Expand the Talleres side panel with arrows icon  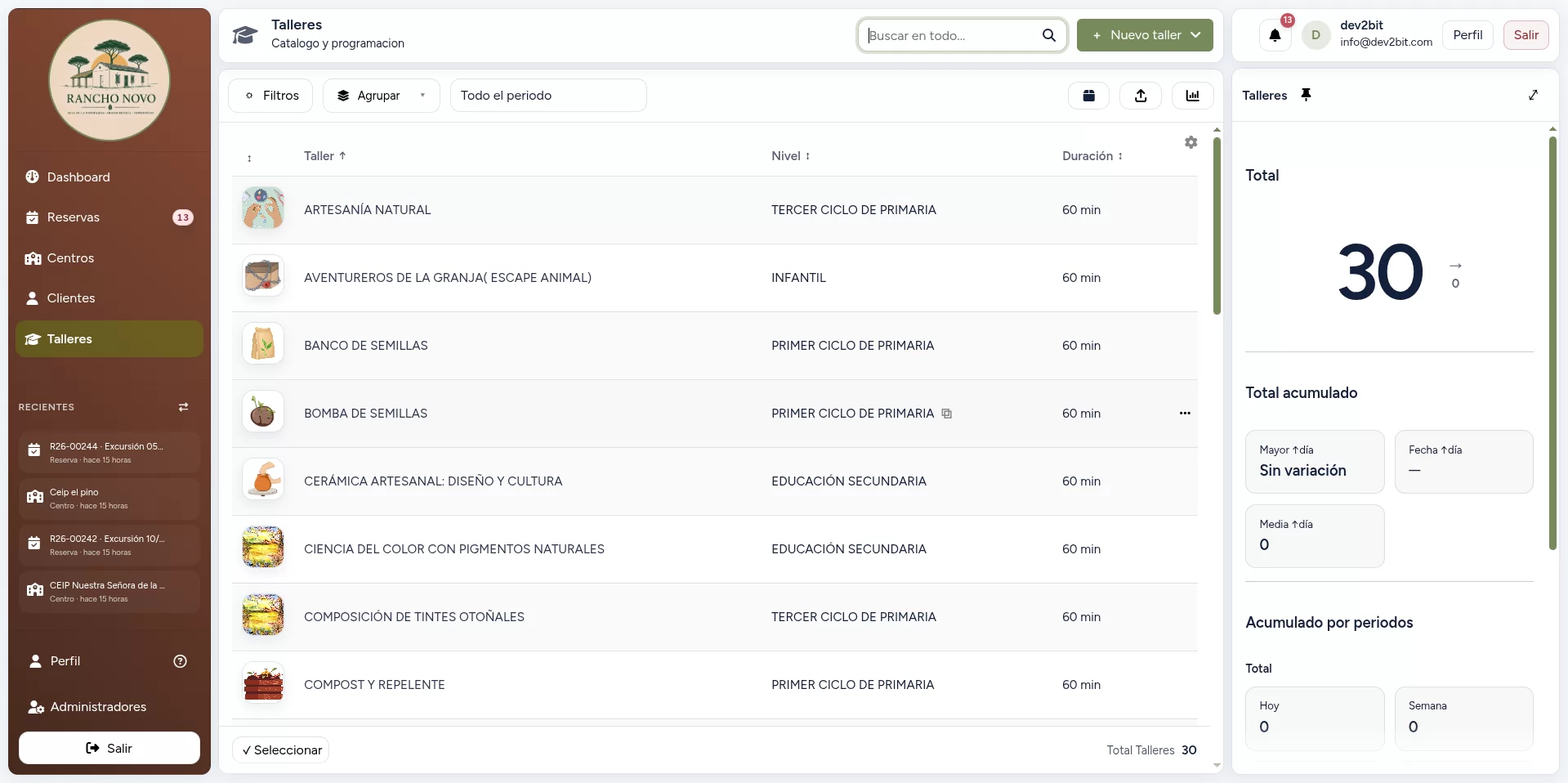1533,95
